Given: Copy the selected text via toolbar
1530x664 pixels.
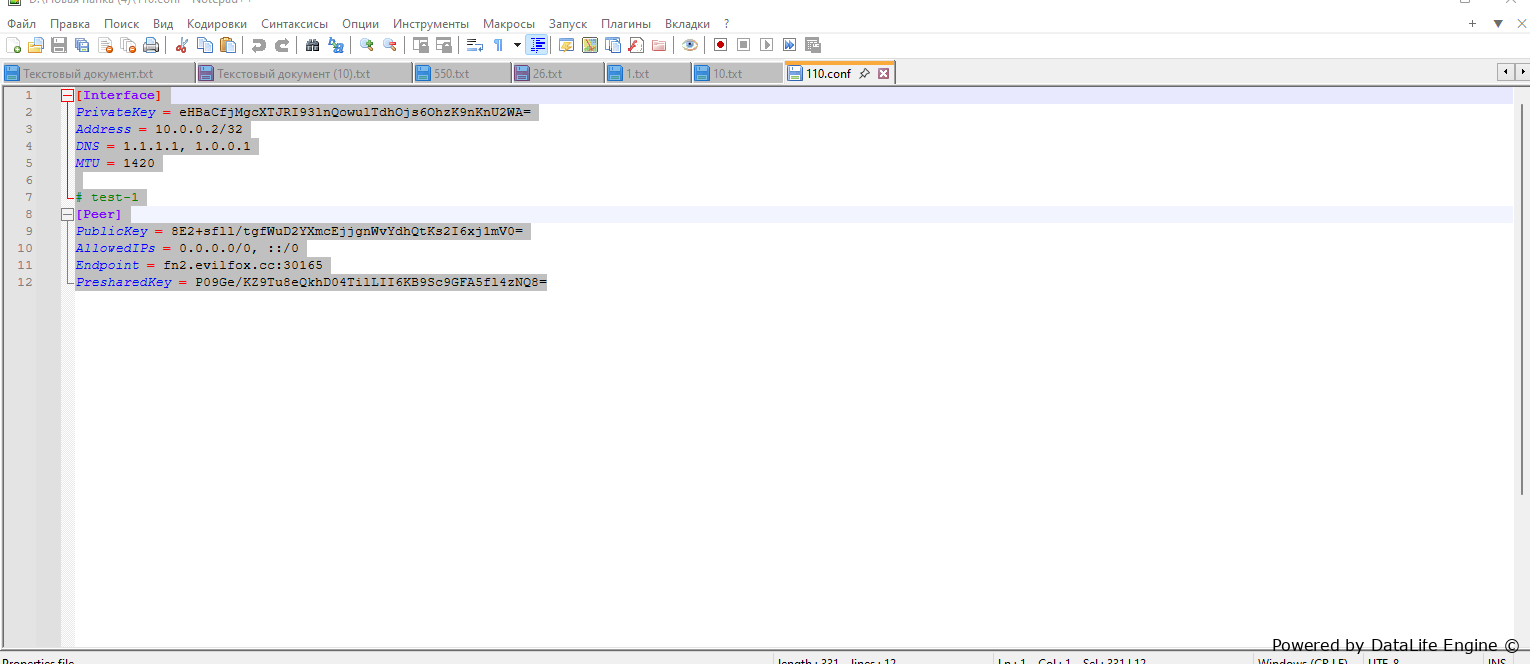Looking at the screenshot, I should tap(205, 45).
